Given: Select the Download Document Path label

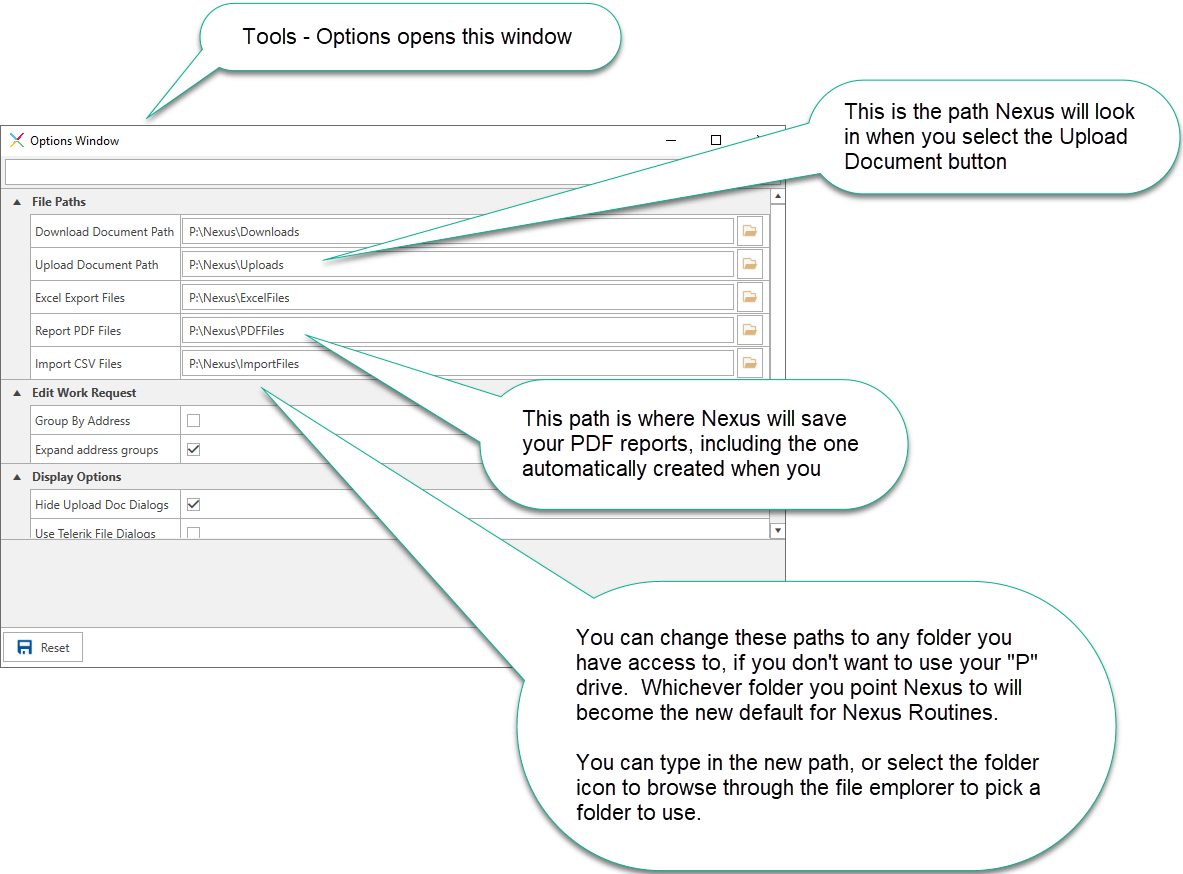Looking at the screenshot, I should [104, 232].
